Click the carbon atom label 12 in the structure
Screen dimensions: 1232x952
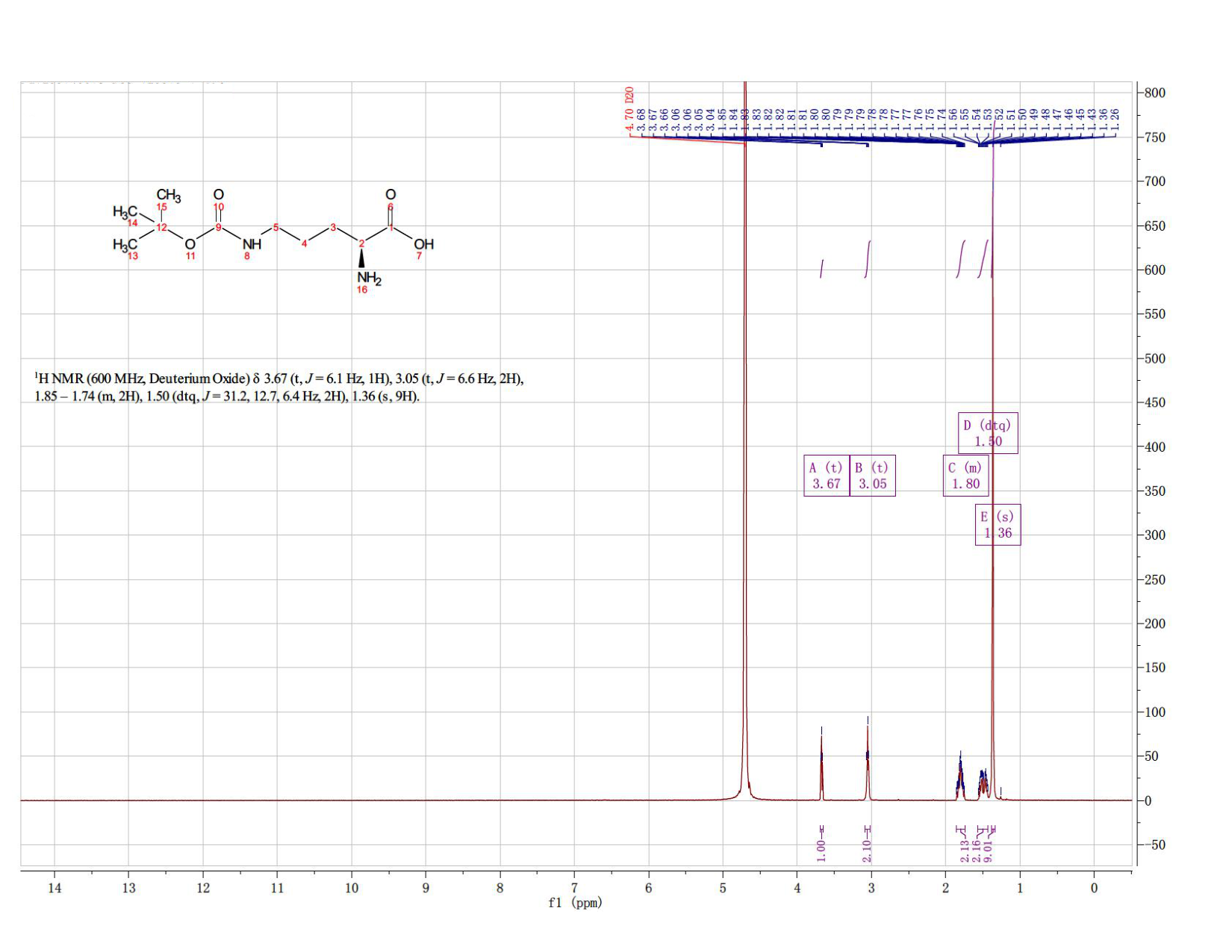[x=161, y=227]
